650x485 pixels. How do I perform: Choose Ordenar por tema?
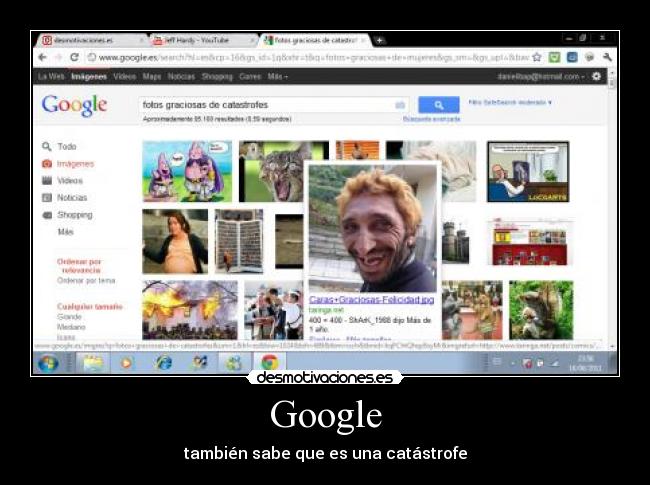(x=86, y=281)
